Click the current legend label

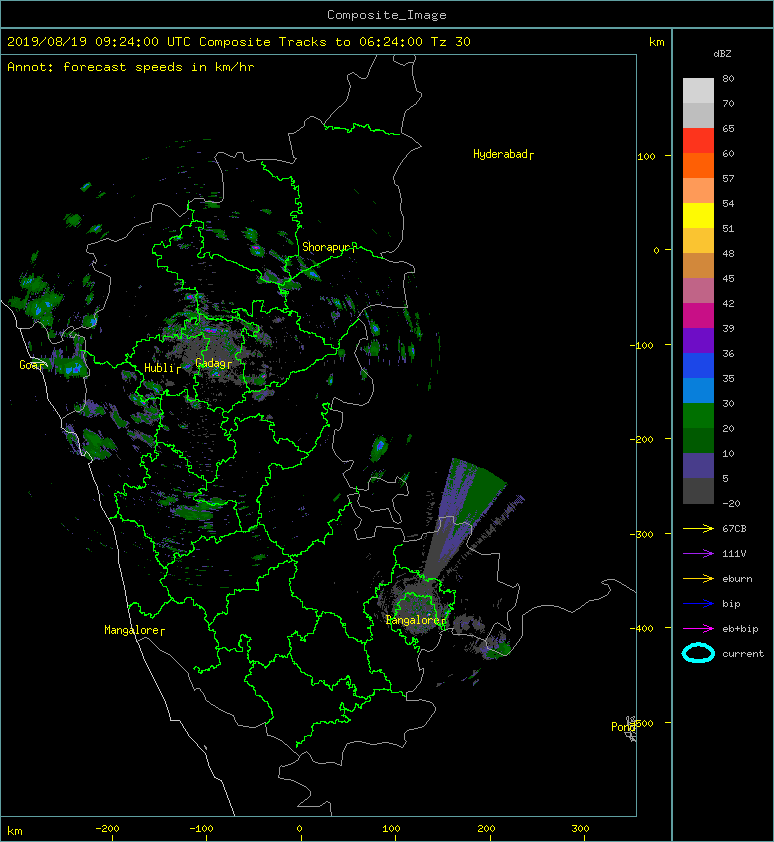click(x=743, y=654)
